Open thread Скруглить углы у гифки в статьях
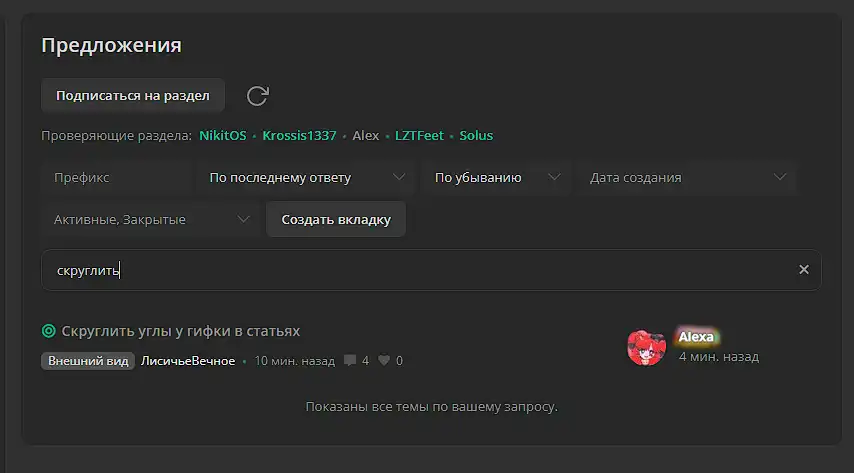 (x=181, y=331)
